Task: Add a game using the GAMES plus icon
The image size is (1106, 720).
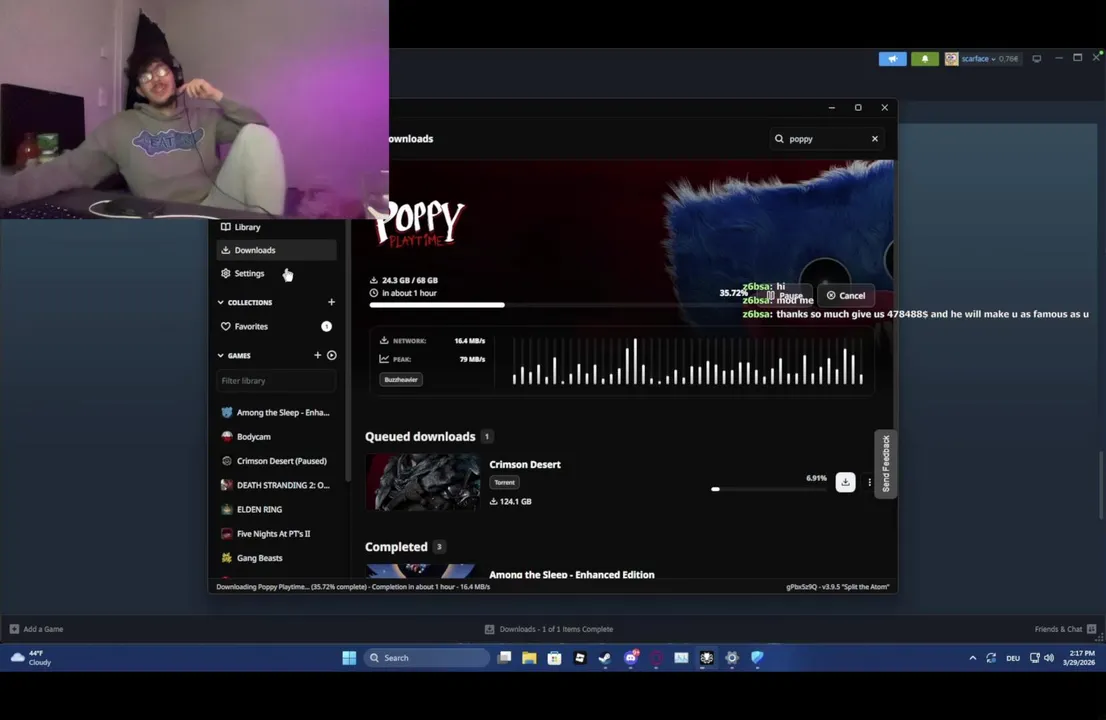Action: pyautogui.click(x=317, y=355)
